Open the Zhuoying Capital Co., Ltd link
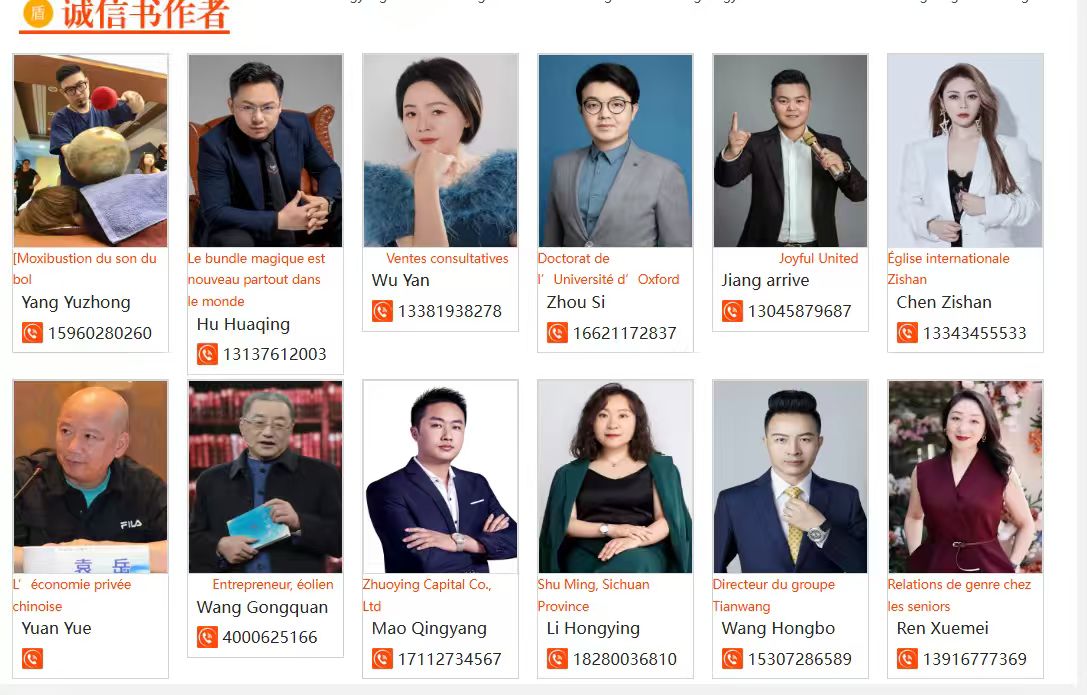Image resolution: width=1087 pixels, height=695 pixels. [x=427, y=595]
